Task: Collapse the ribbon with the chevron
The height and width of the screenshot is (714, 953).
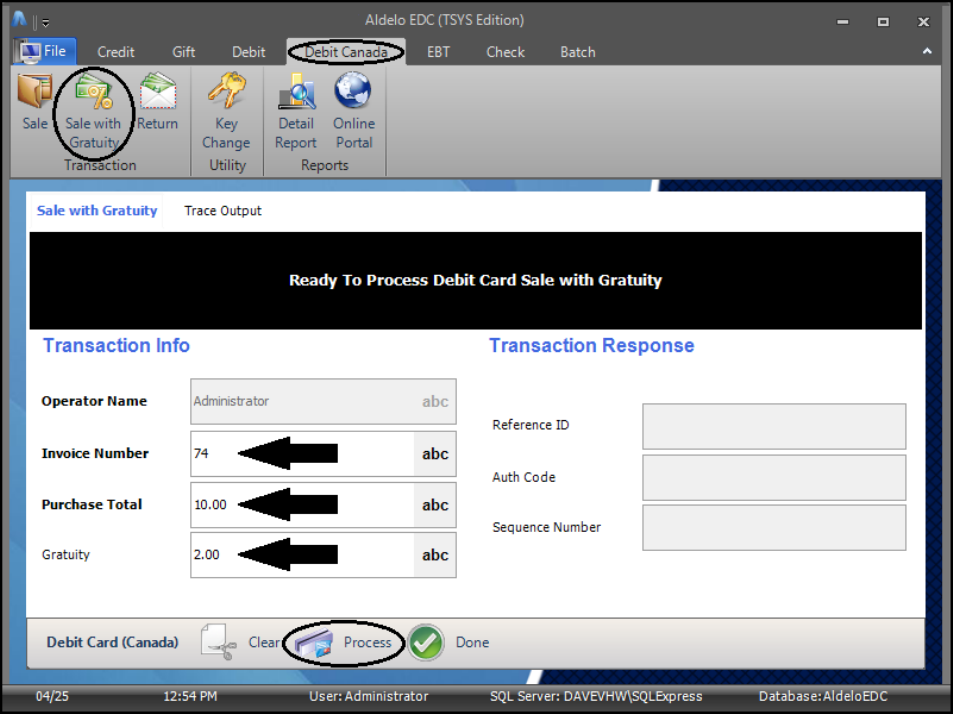Action: (x=927, y=52)
